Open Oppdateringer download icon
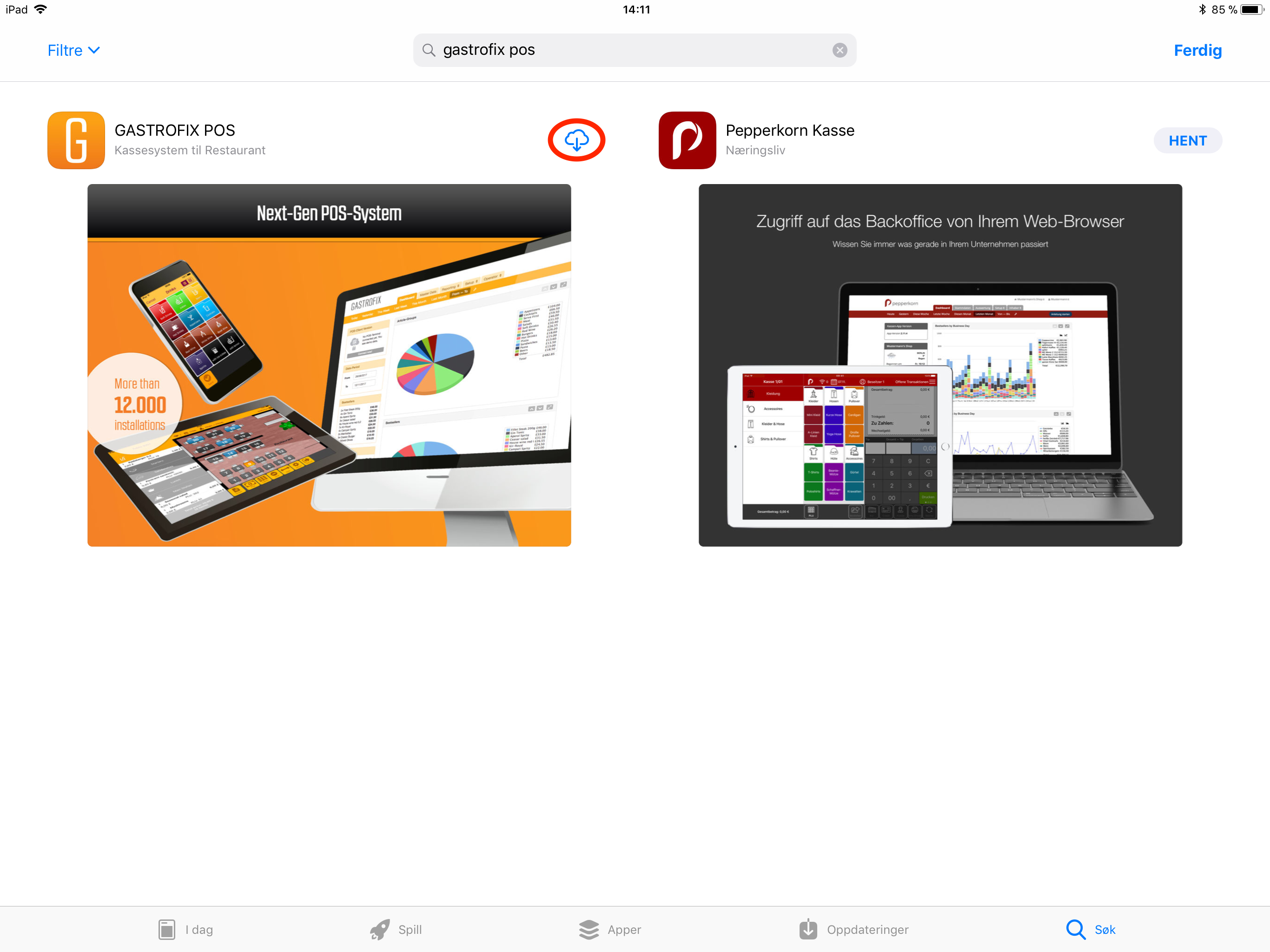The image size is (1270, 952). tap(808, 927)
